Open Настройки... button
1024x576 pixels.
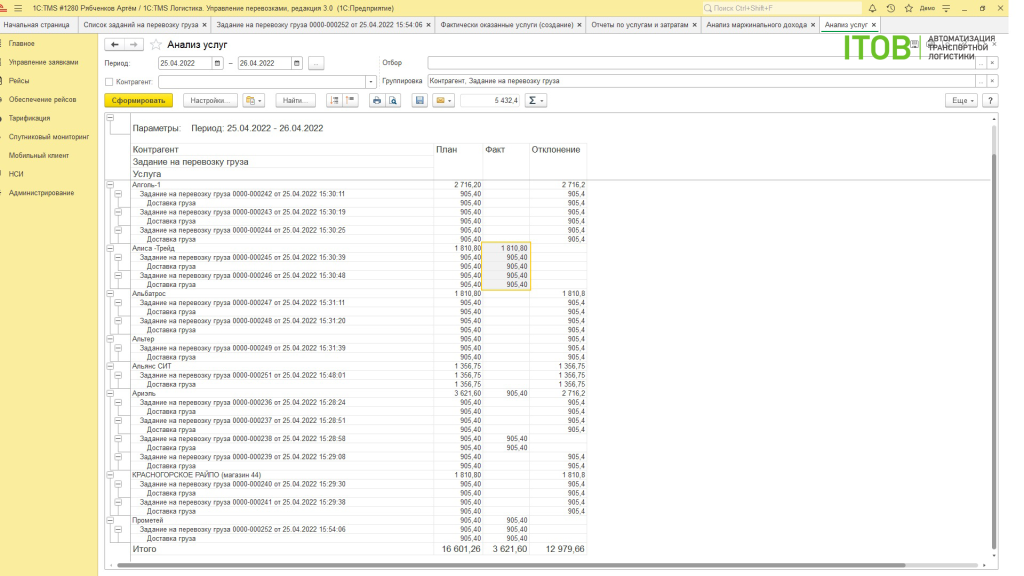pos(210,101)
